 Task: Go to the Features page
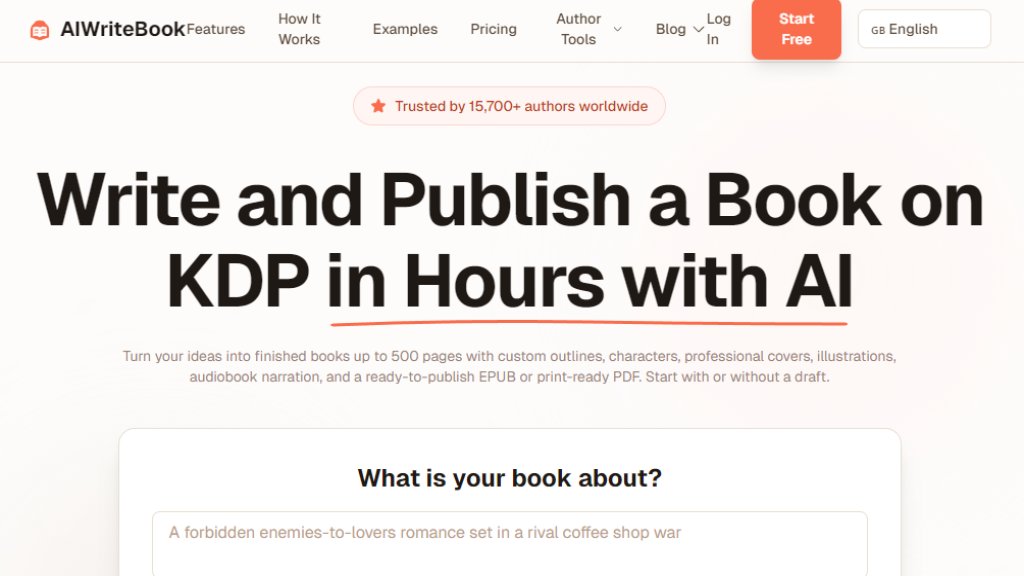216,29
